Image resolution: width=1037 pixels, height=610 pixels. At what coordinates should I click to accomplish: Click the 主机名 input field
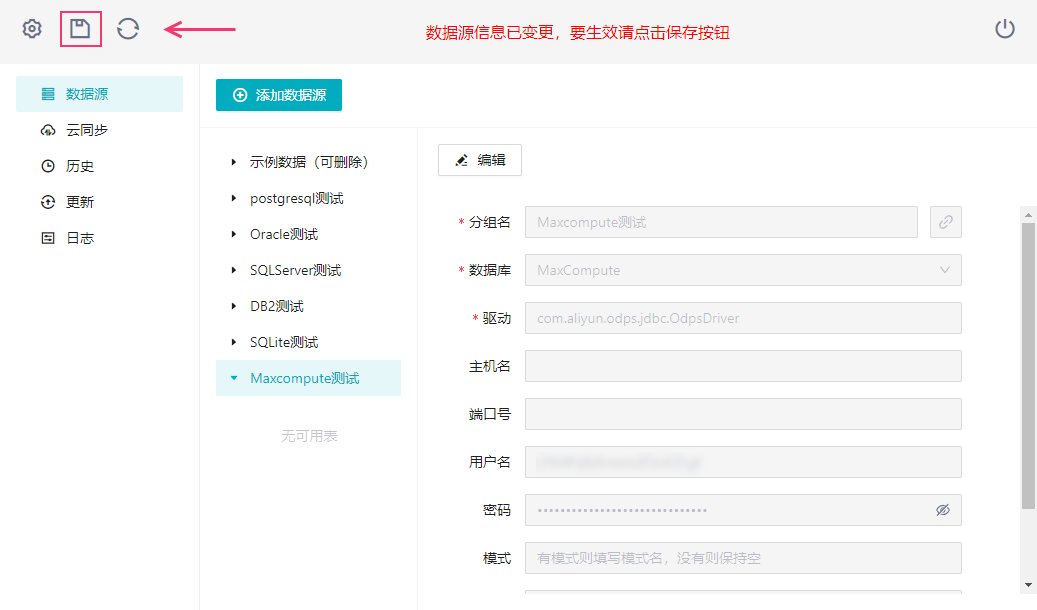(x=743, y=366)
